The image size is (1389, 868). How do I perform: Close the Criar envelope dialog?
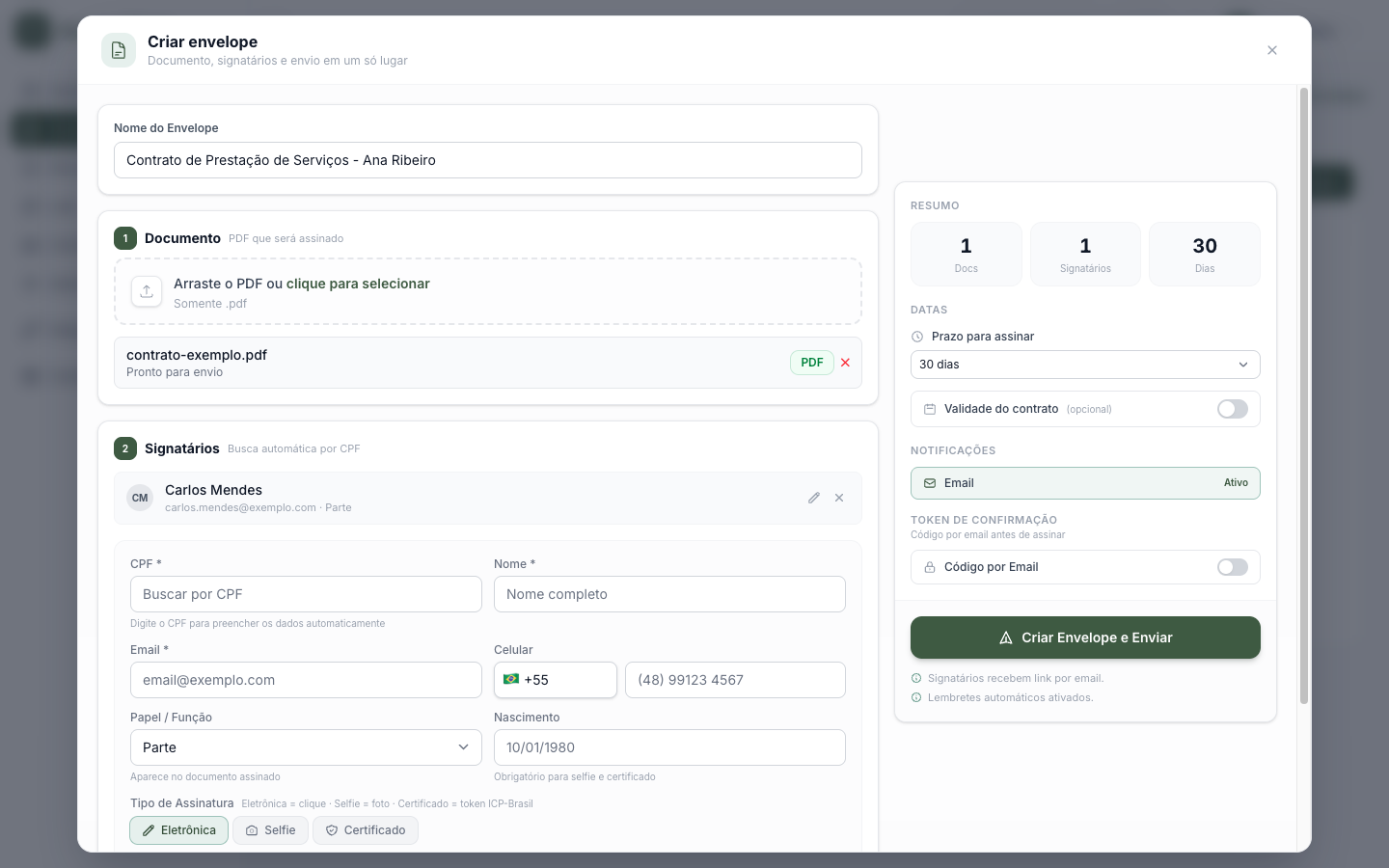[x=1272, y=50]
